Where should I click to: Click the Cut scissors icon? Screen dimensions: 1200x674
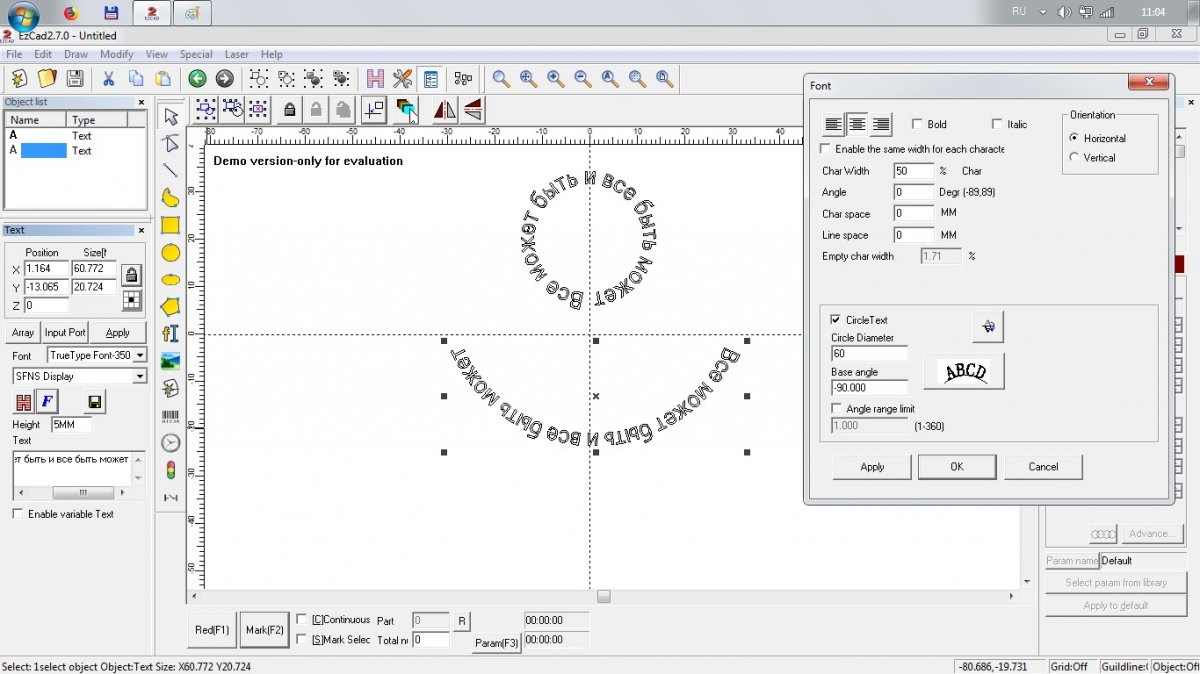(108, 79)
